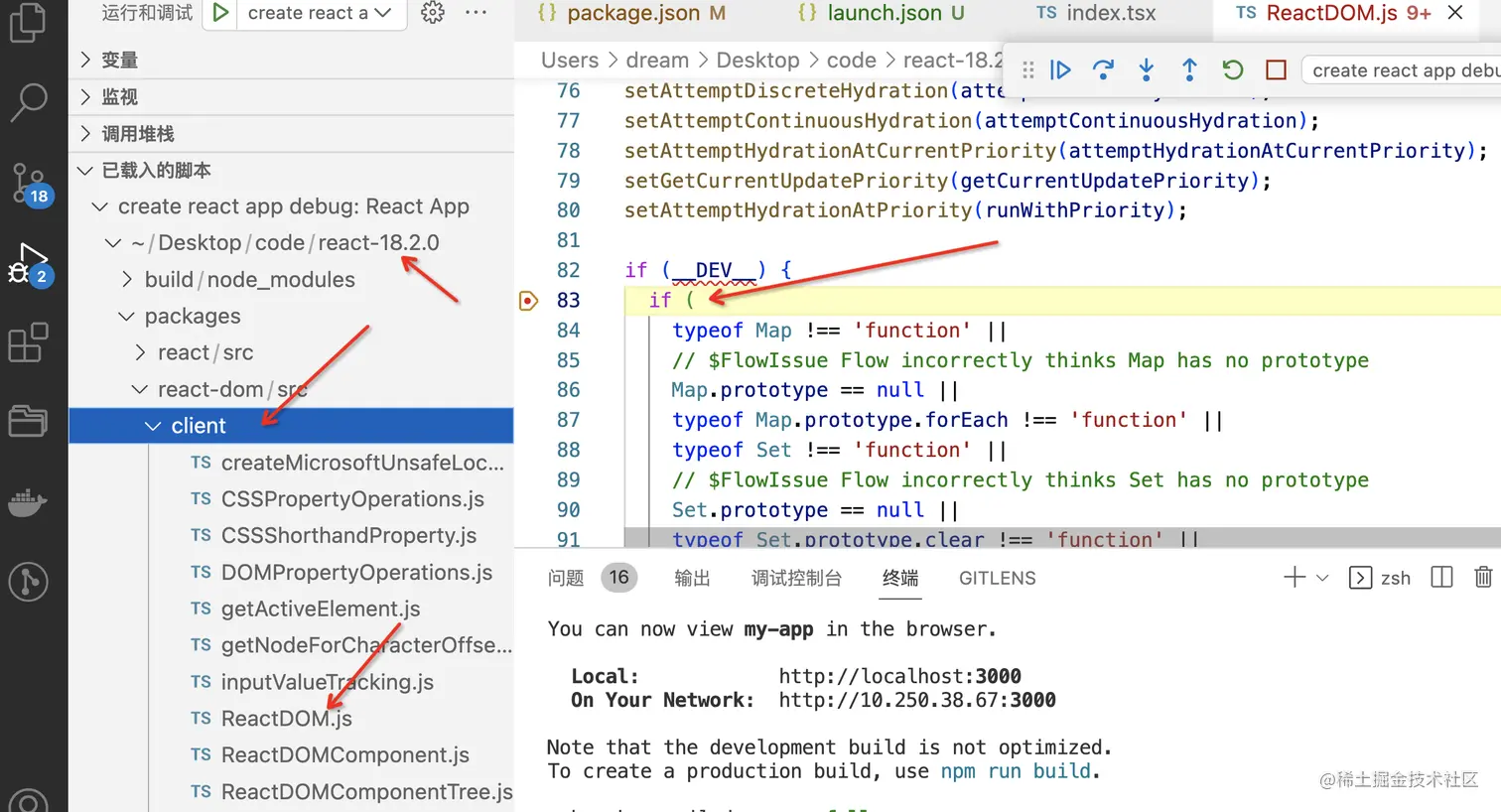Viewport: 1501px width, 812px height.
Task: Create a new terminal with plus icon
Action: point(1295,577)
